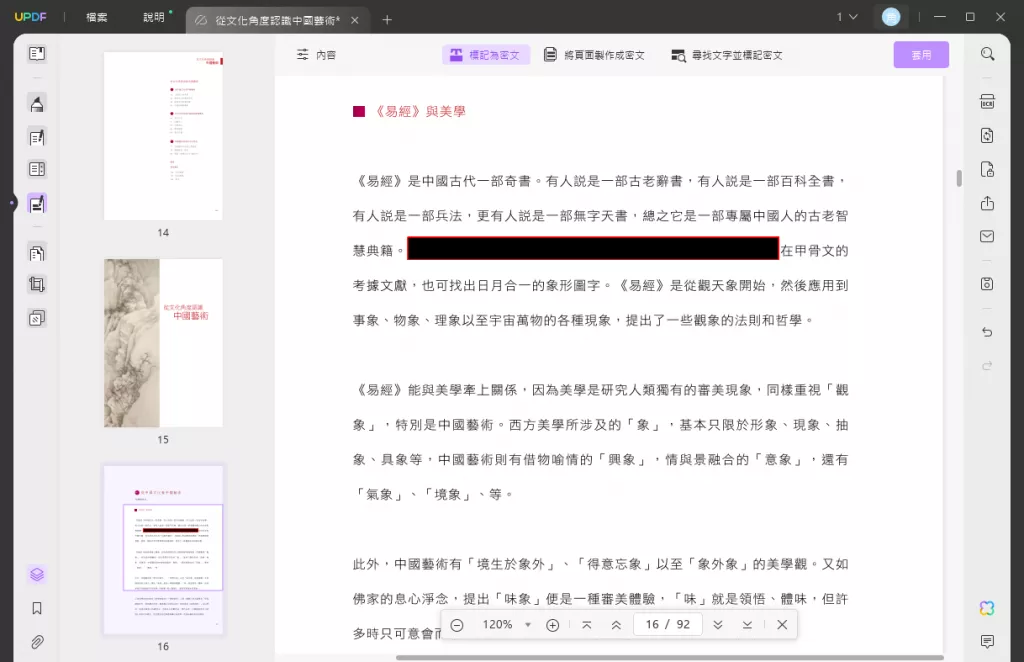The image size is (1024, 662).
Task: Run OCR text recognition icon
Action: tap(987, 102)
